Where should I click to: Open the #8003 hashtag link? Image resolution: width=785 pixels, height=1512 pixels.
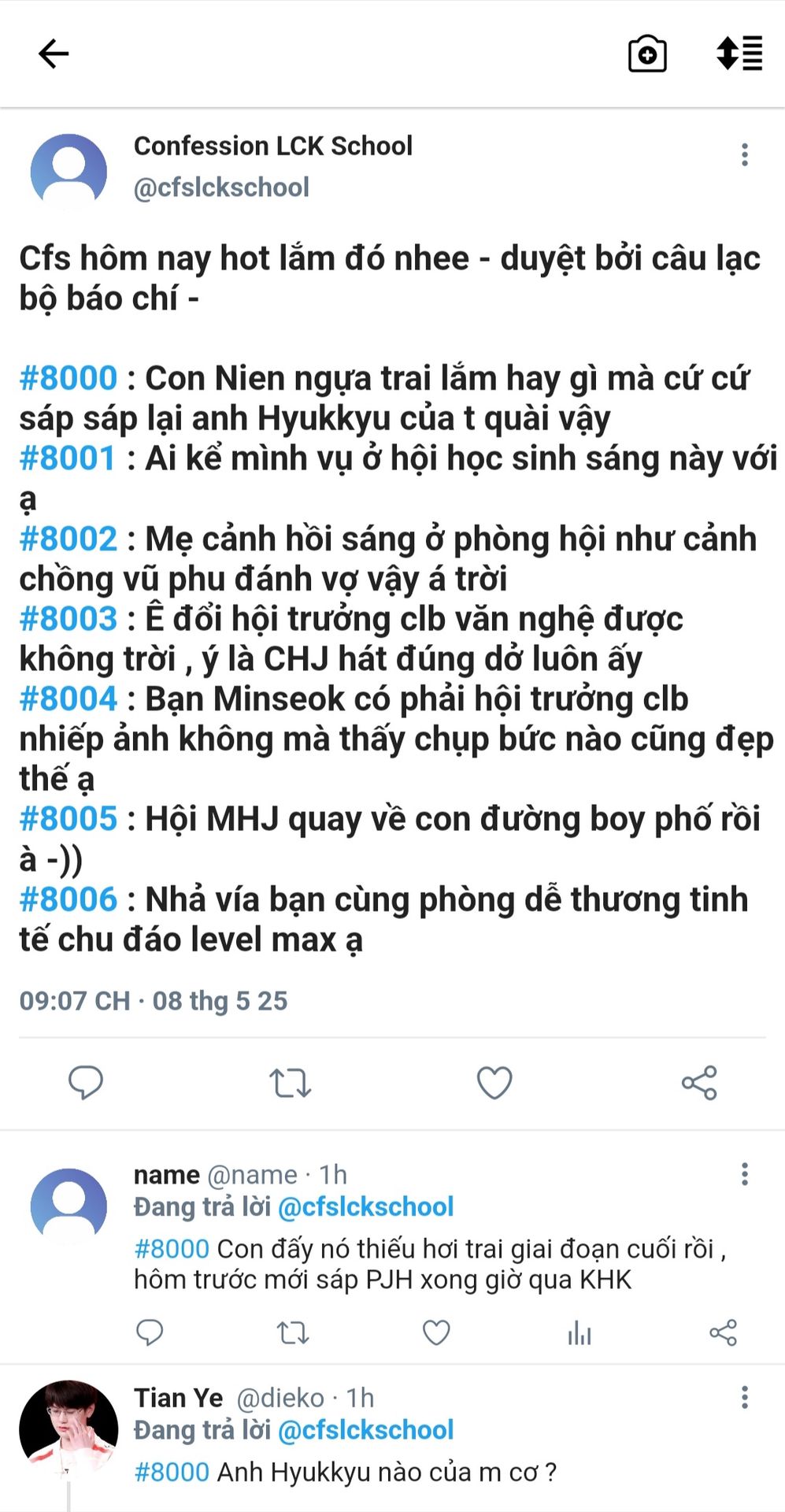pos(69,619)
